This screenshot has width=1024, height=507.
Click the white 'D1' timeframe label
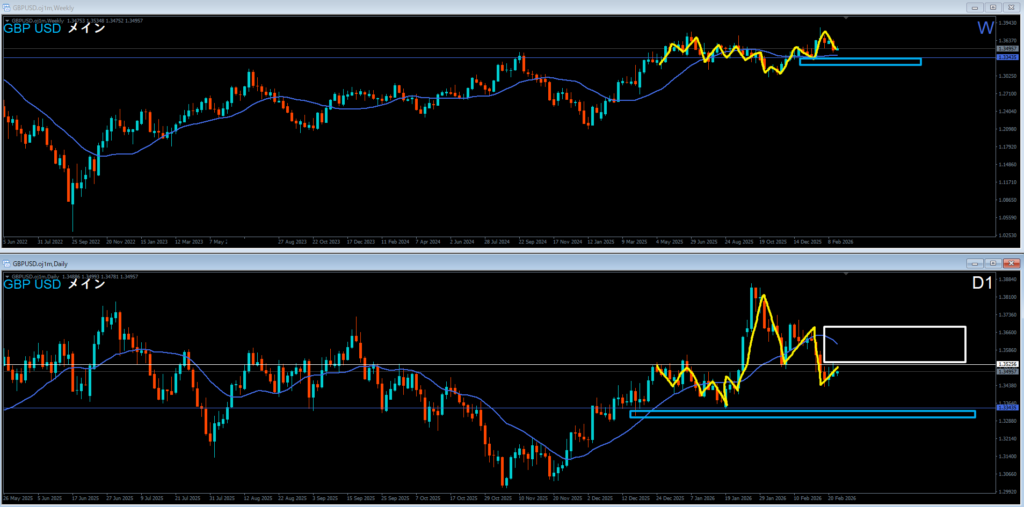982,284
